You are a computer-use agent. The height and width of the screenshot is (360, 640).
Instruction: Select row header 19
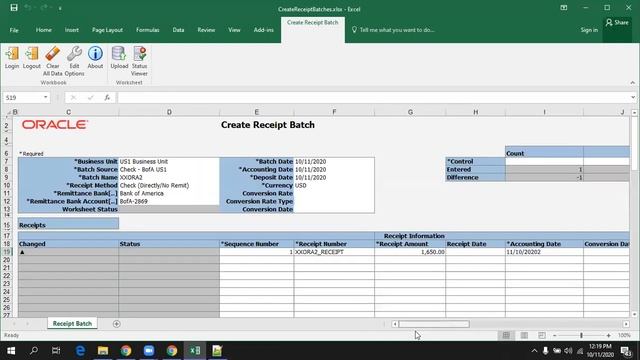tap(7, 252)
